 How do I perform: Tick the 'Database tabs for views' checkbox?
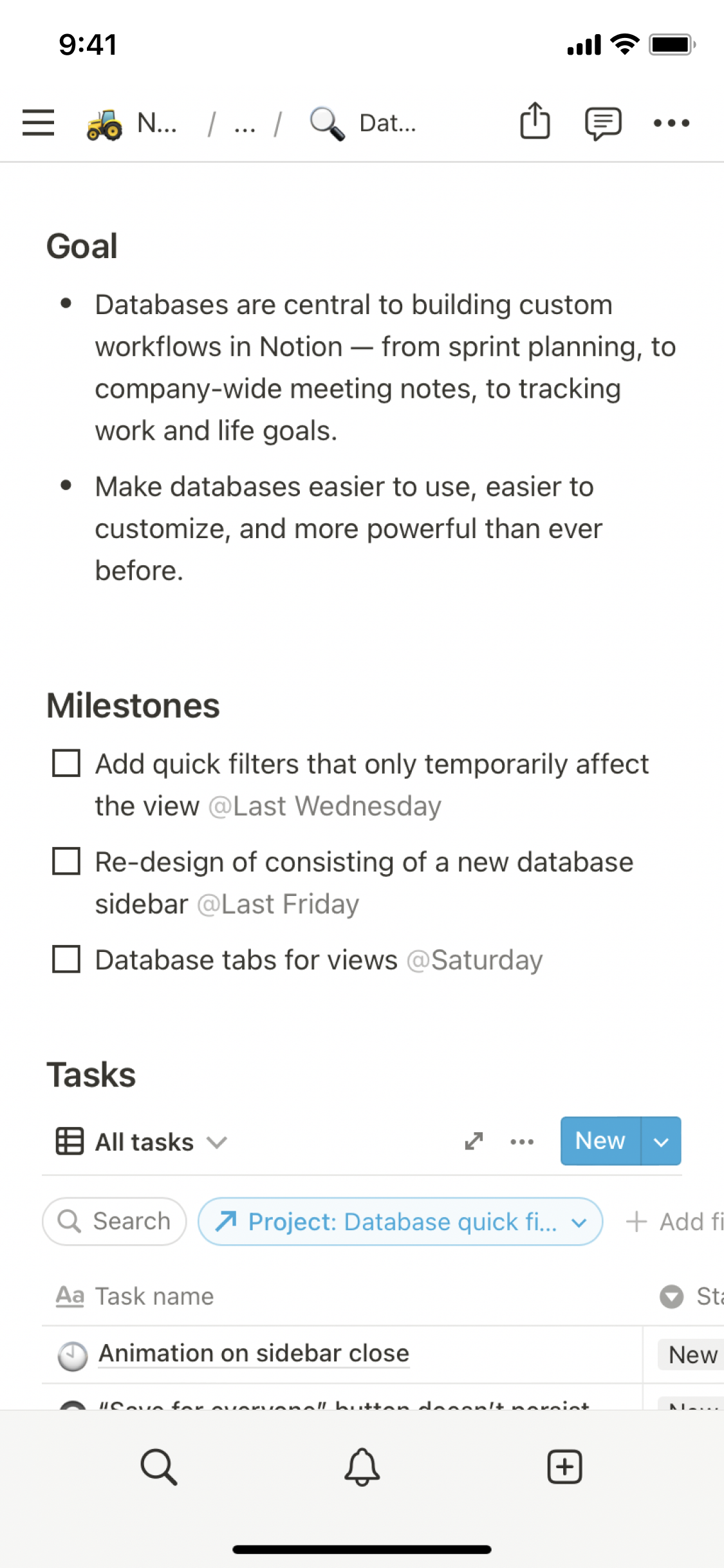66,959
